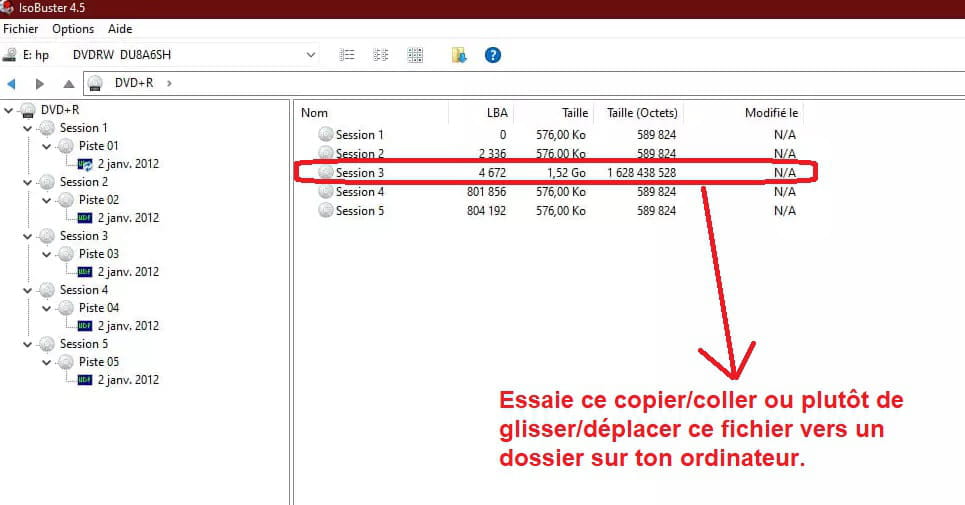Viewport: 965px width, 505px height.
Task: Click disc icon of Session 2 list row
Action: click(x=326, y=153)
